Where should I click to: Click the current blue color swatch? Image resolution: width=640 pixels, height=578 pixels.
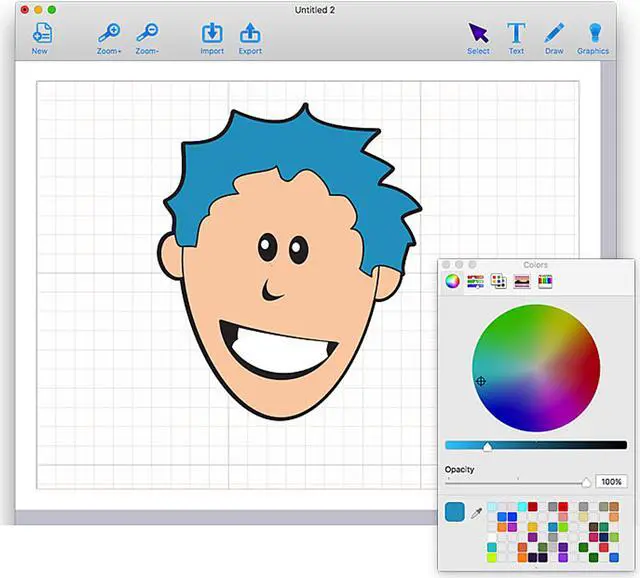pos(455,512)
